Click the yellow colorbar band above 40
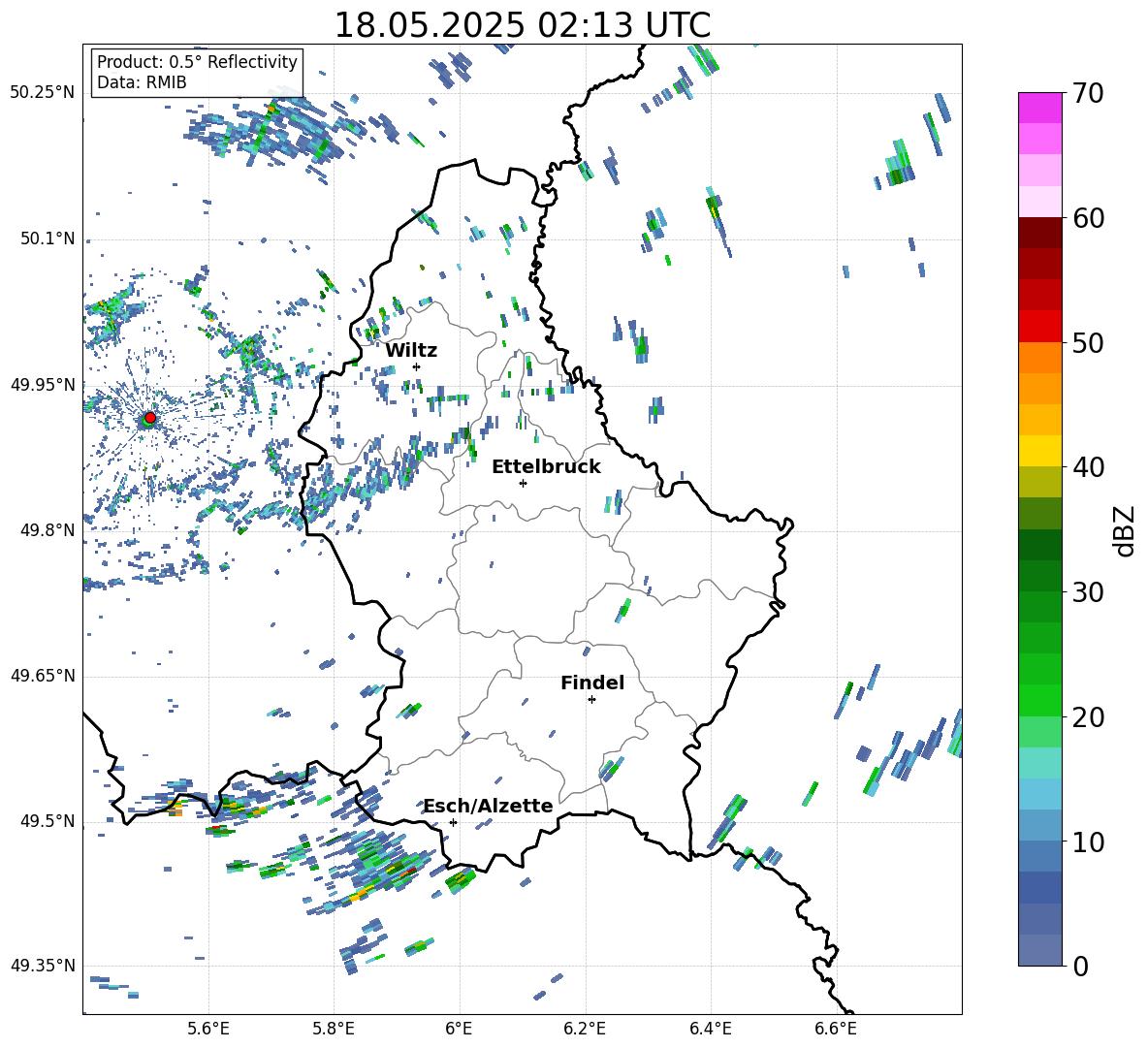The height and width of the screenshot is (1048, 1148). pyautogui.click(x=1039, y=451)
